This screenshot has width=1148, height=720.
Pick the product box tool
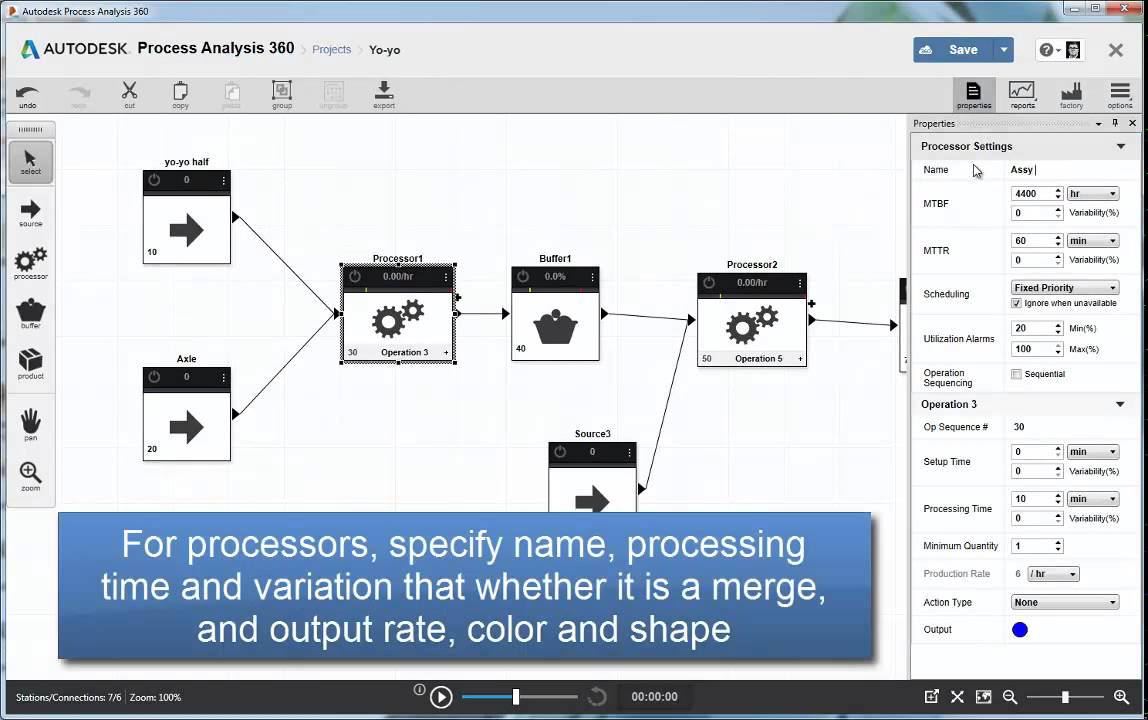click(31, 363)
